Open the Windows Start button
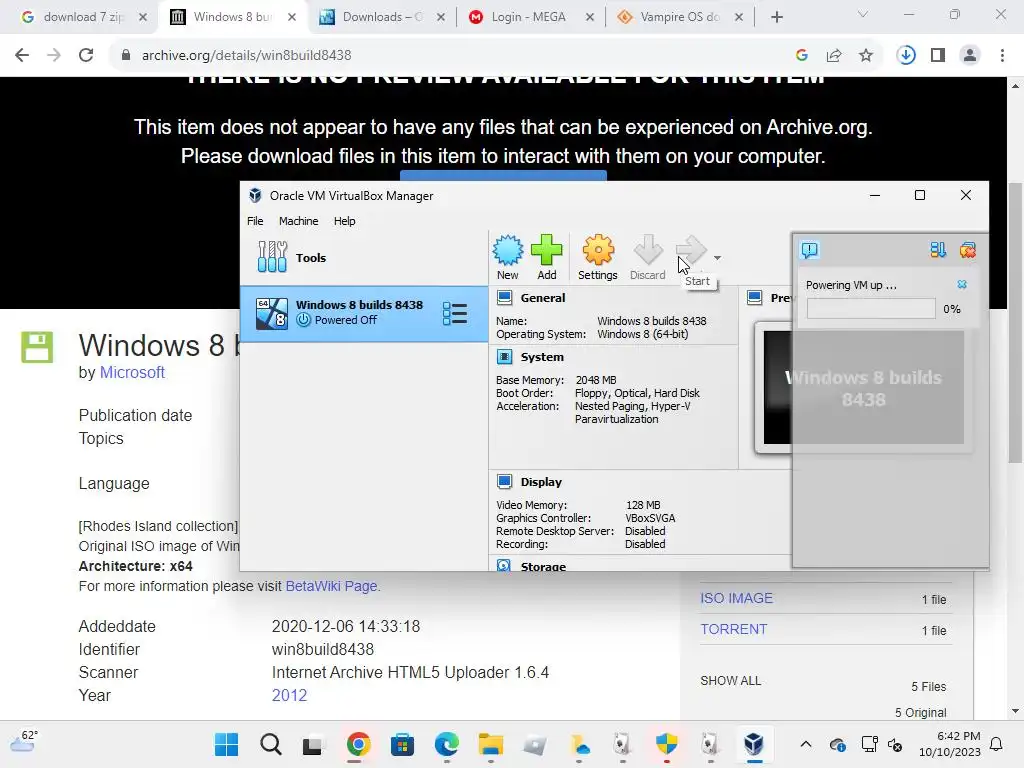The image size is (1024, 768). pos(227,744)
